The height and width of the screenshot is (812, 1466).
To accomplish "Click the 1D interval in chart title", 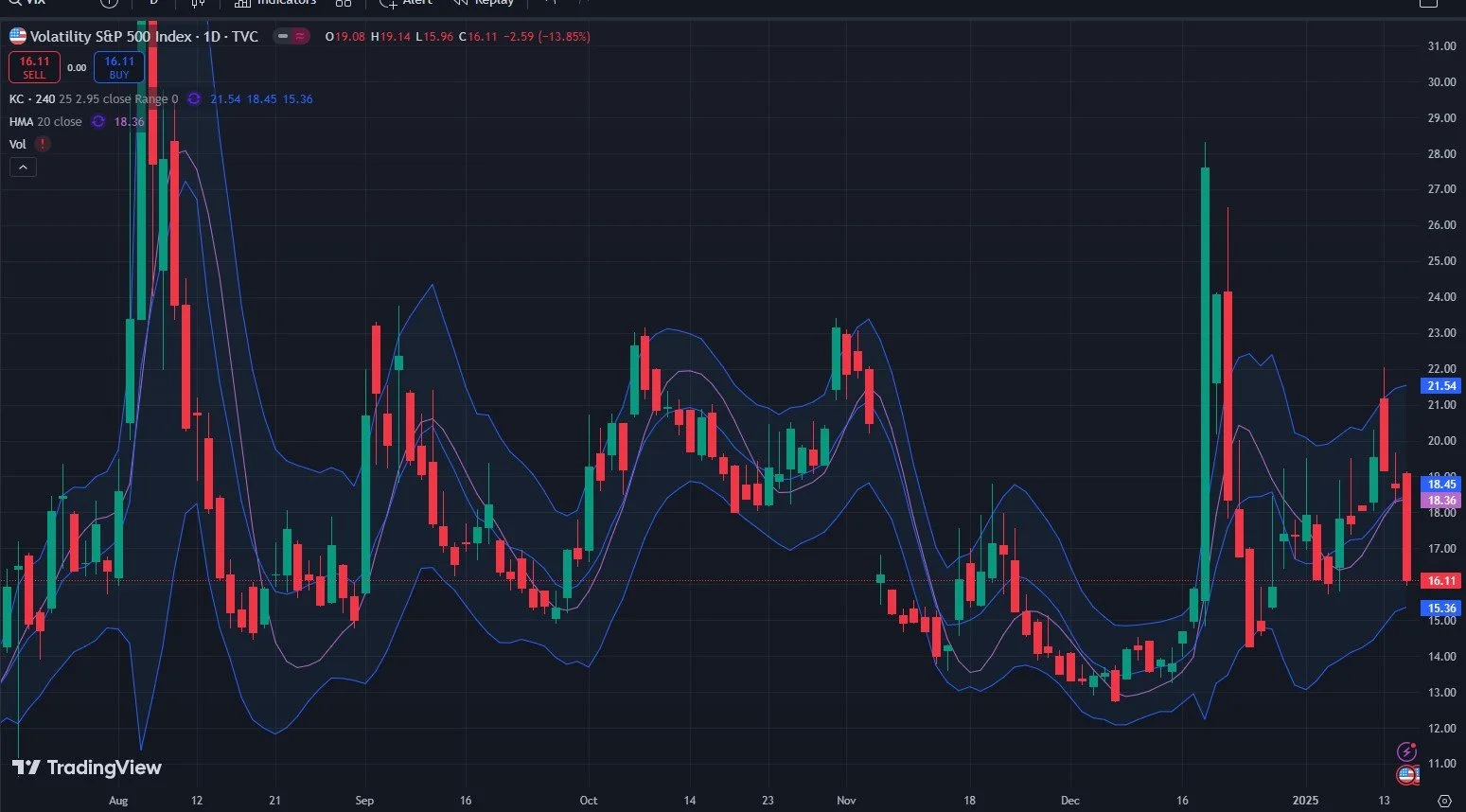I will click(213, 36).
